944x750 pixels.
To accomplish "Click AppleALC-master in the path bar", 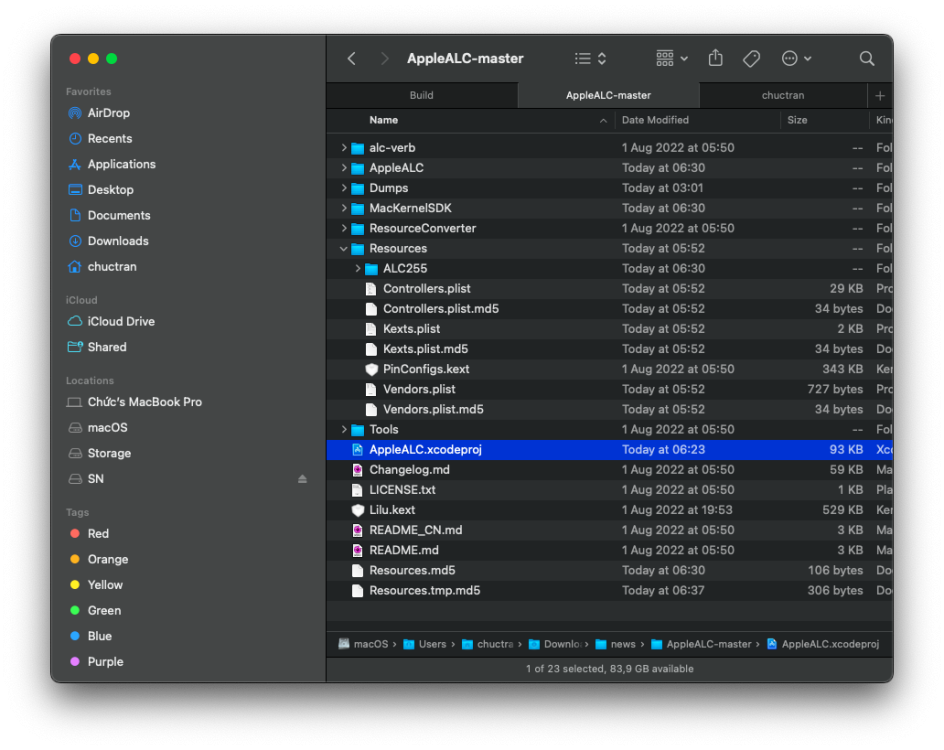I will click(701, 644).
